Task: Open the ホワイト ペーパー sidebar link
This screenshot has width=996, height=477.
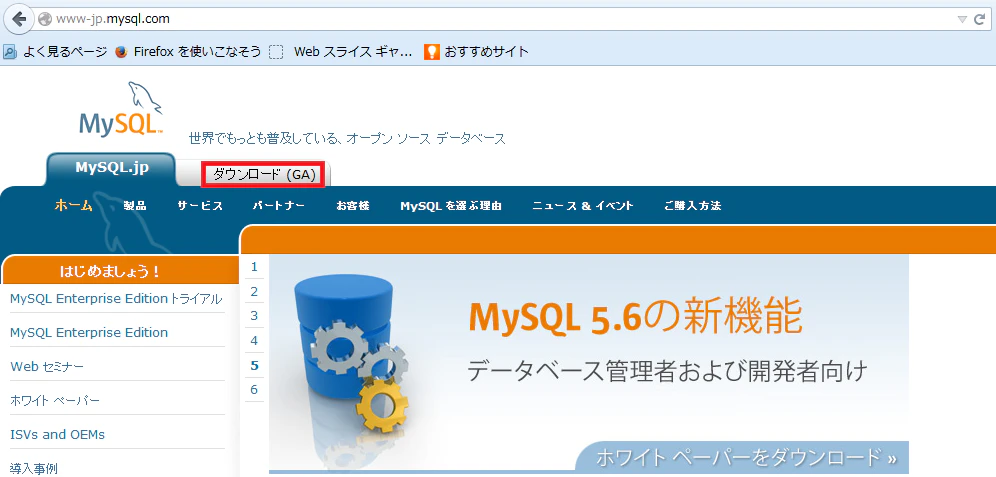Action: [x=55, y=401]
